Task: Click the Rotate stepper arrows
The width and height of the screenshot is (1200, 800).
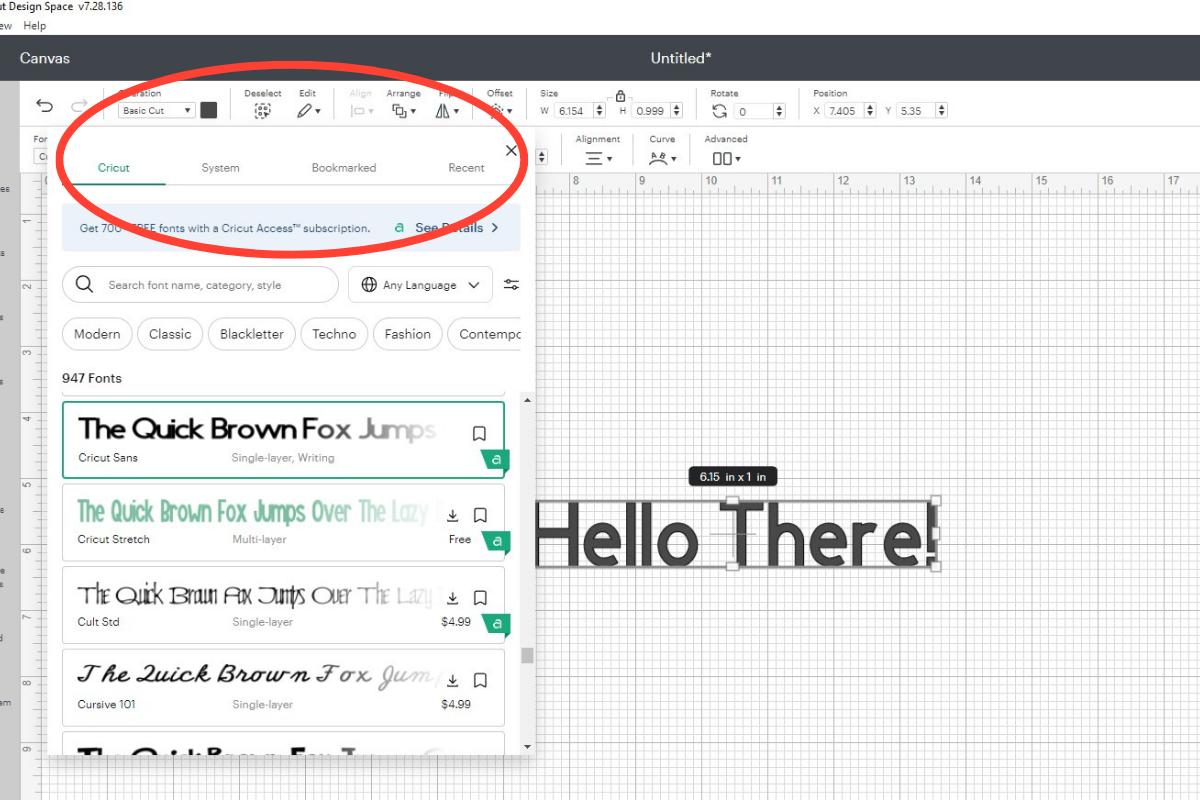Action: (778, 111)
